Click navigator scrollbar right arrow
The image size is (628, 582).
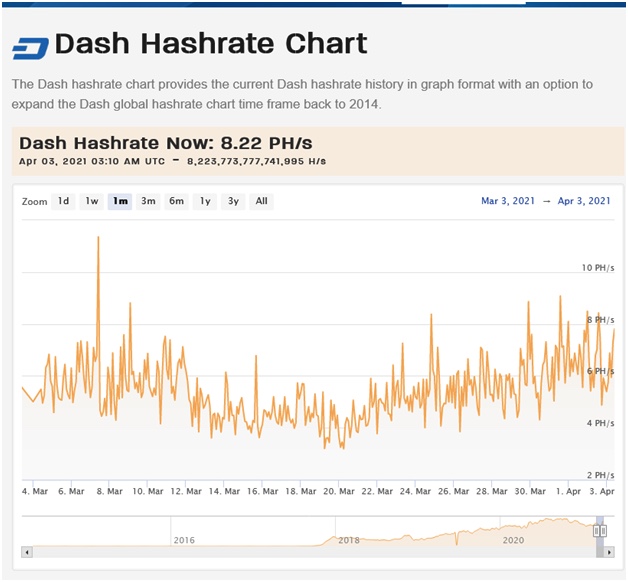point(612,551)
